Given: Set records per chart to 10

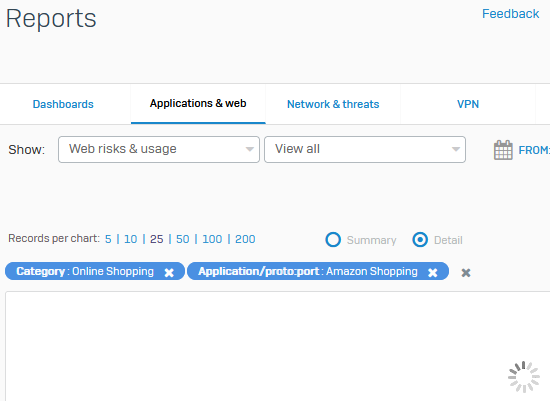Looking at the screenshot, I should [130, 239].
